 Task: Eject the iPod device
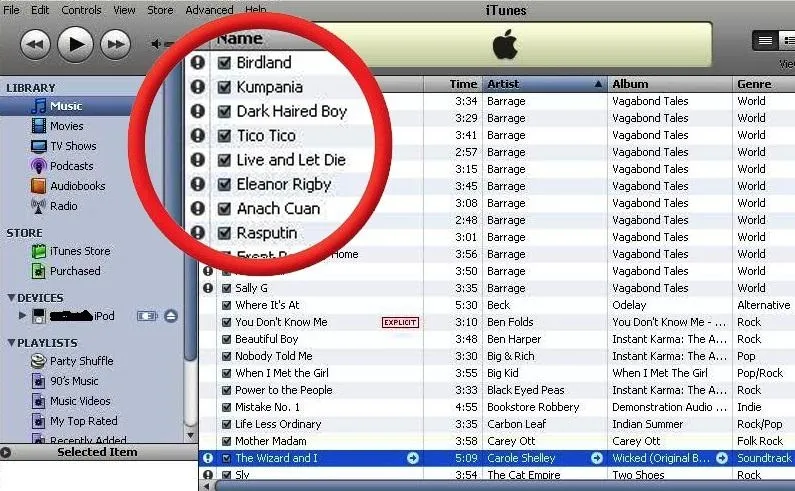tap(171, 316)
